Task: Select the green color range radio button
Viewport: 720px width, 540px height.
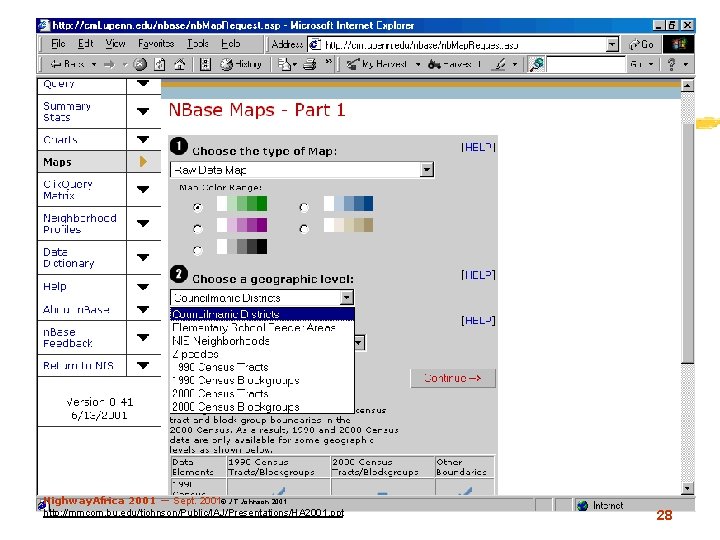Action: coord(197,208)
